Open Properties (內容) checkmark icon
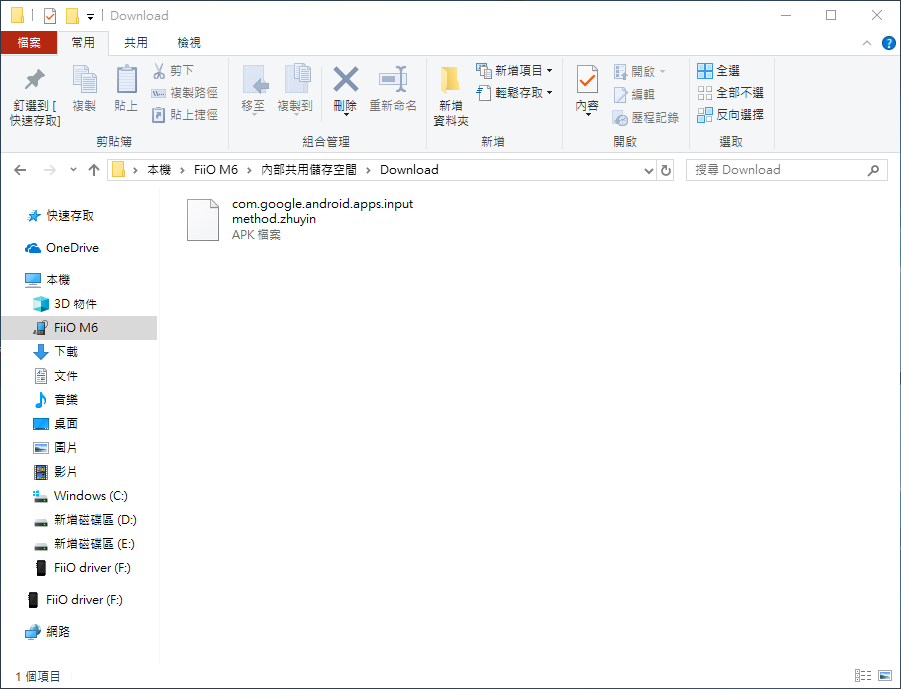Viewport: 901px width, 689px height. [x=587, y=80]
